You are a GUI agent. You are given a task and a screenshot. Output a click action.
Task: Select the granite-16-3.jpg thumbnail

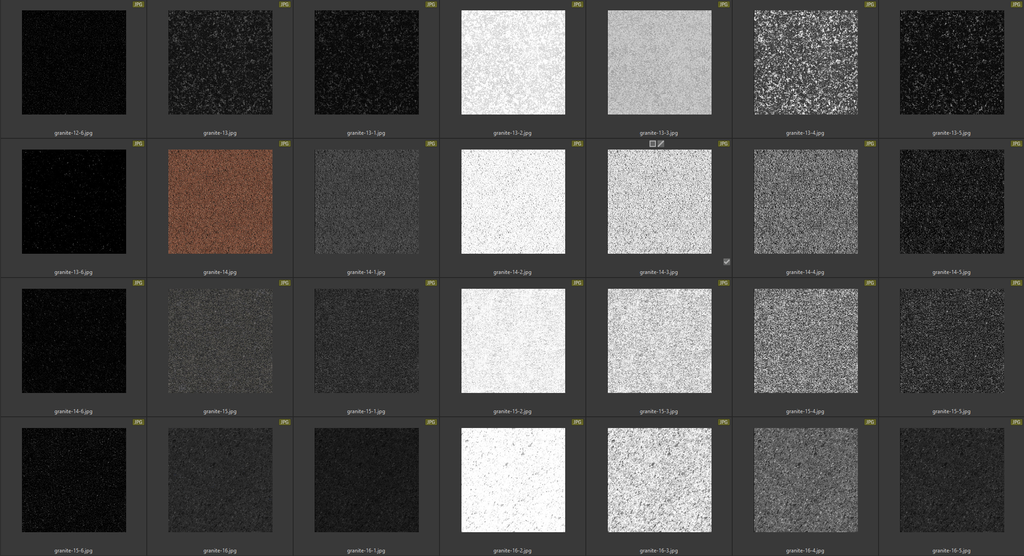point(659,480)
